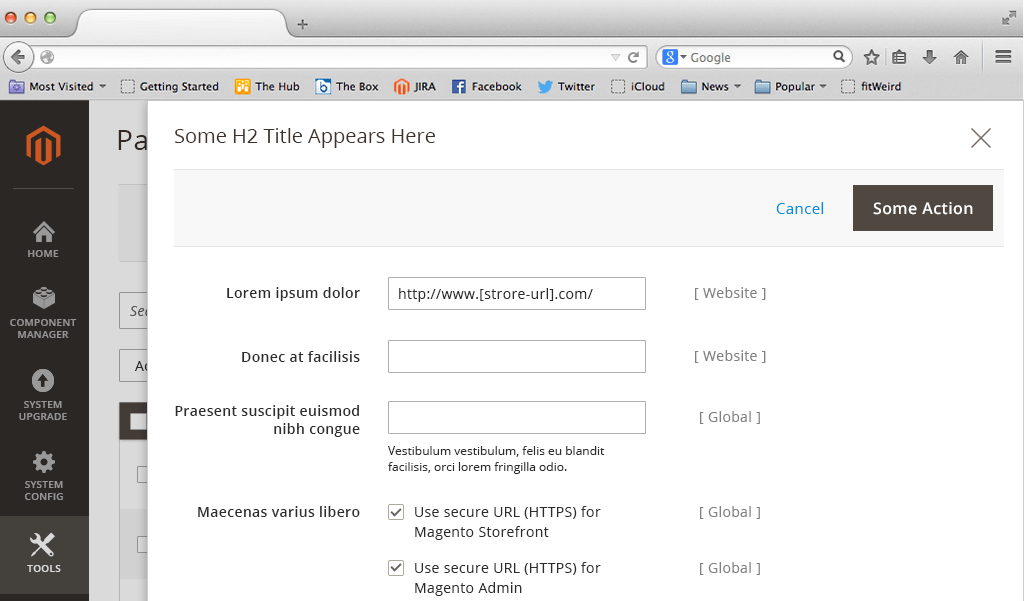Screen dimensions: 1024x601
Task: Open the downloads arrow icon in the toolbar
Action: click(x=931, y=57)
